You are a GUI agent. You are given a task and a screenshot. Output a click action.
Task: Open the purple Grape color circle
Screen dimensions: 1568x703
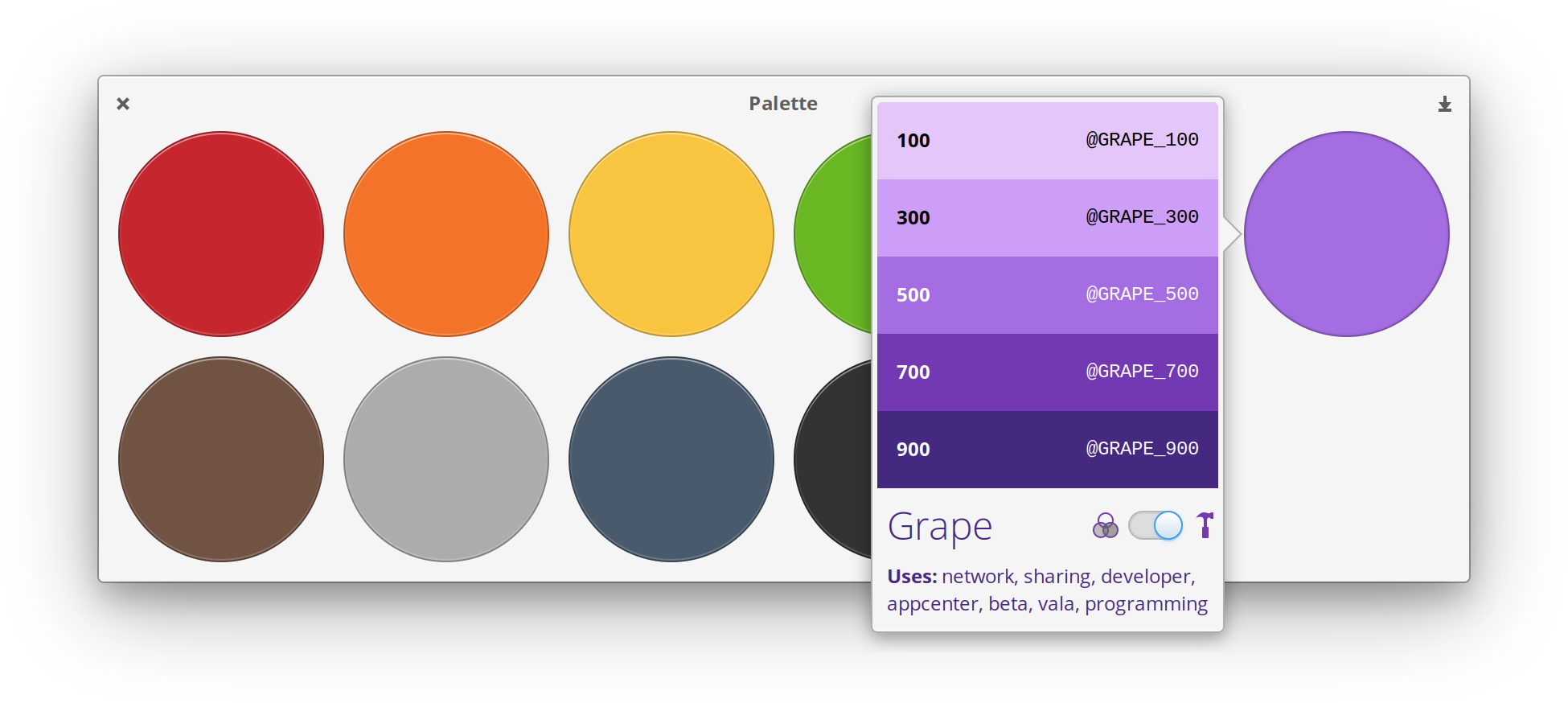click(1346, 234)
